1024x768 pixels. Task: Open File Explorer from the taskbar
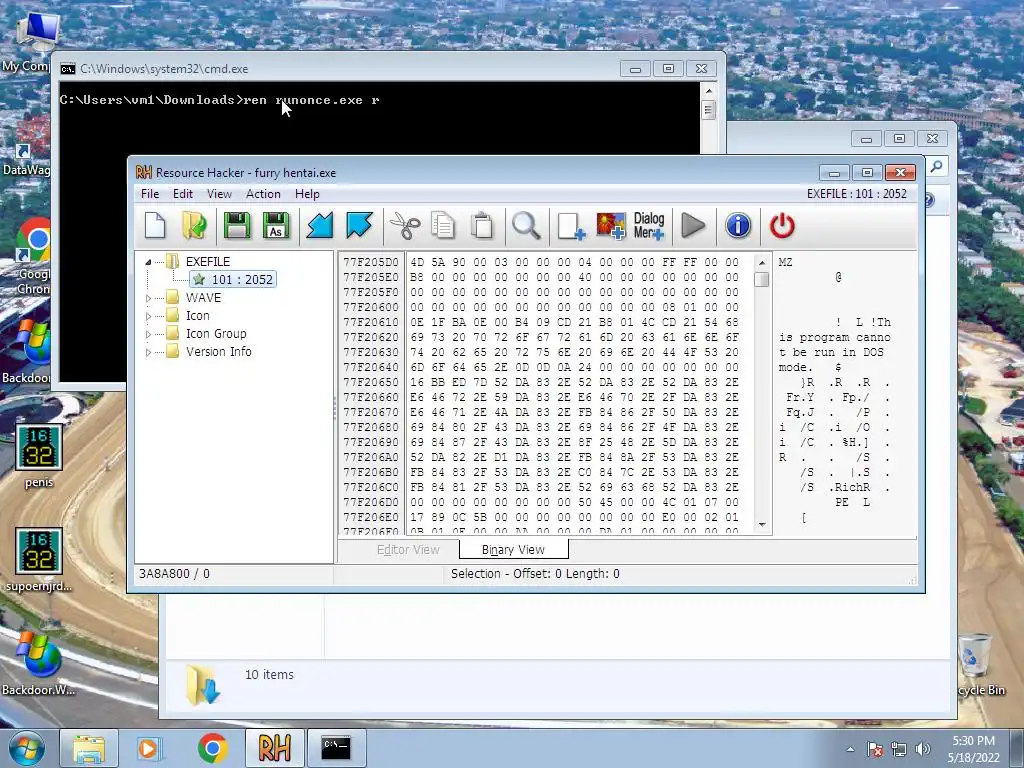pyautogui.click(x=89, y=748)
